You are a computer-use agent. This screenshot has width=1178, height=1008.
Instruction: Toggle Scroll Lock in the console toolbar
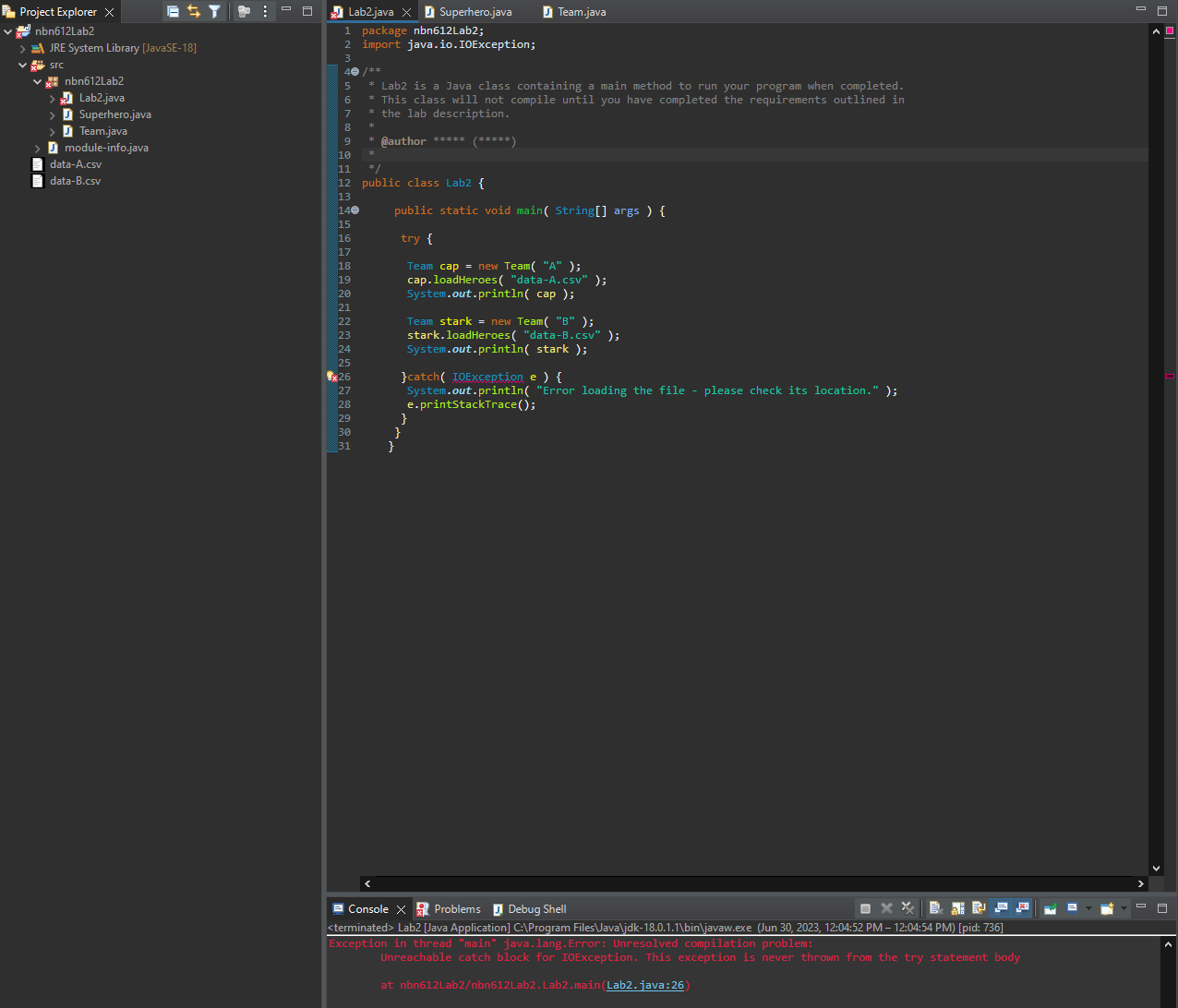click(956, 908)
